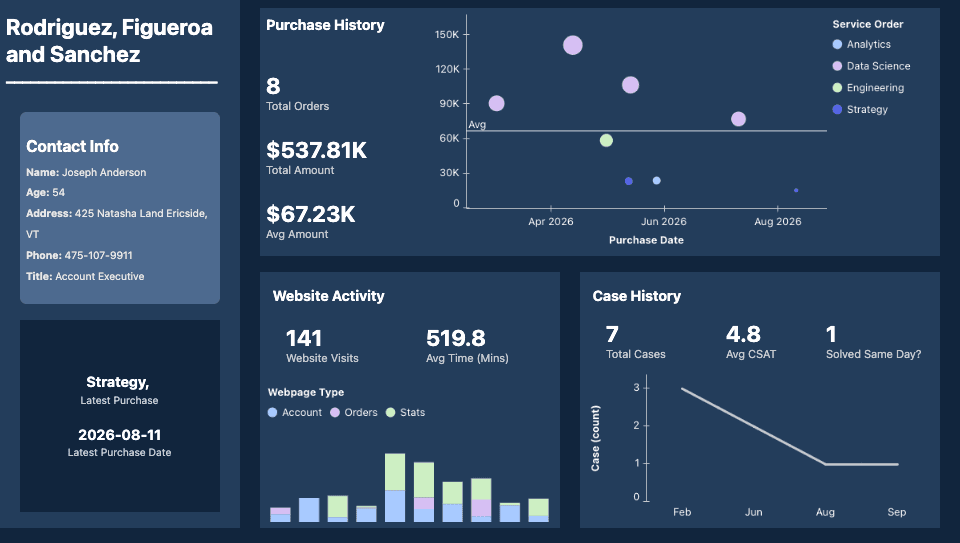Click the Solved Same Day? label
Viewport: 960px width, 543px height.
tap(873, 354)
